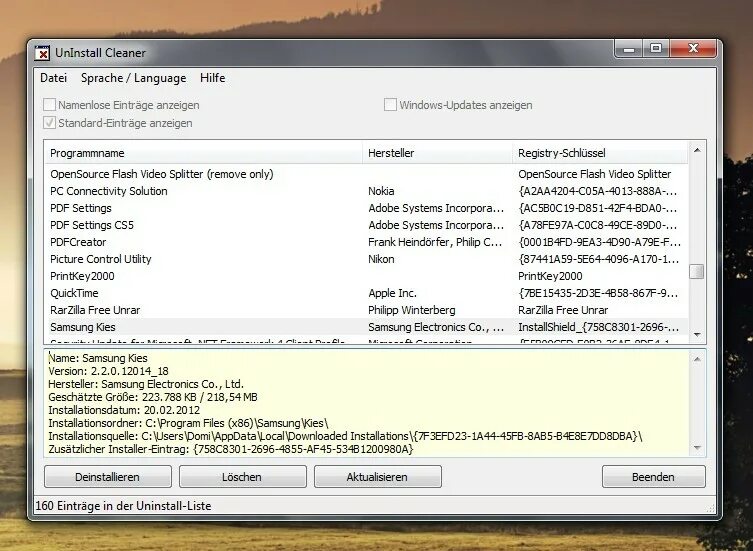Image resolution: width=753 pixels, height=551 pixels.
Task: Click the details pane scroll-down arrow
Action: [x=697, y=448]
